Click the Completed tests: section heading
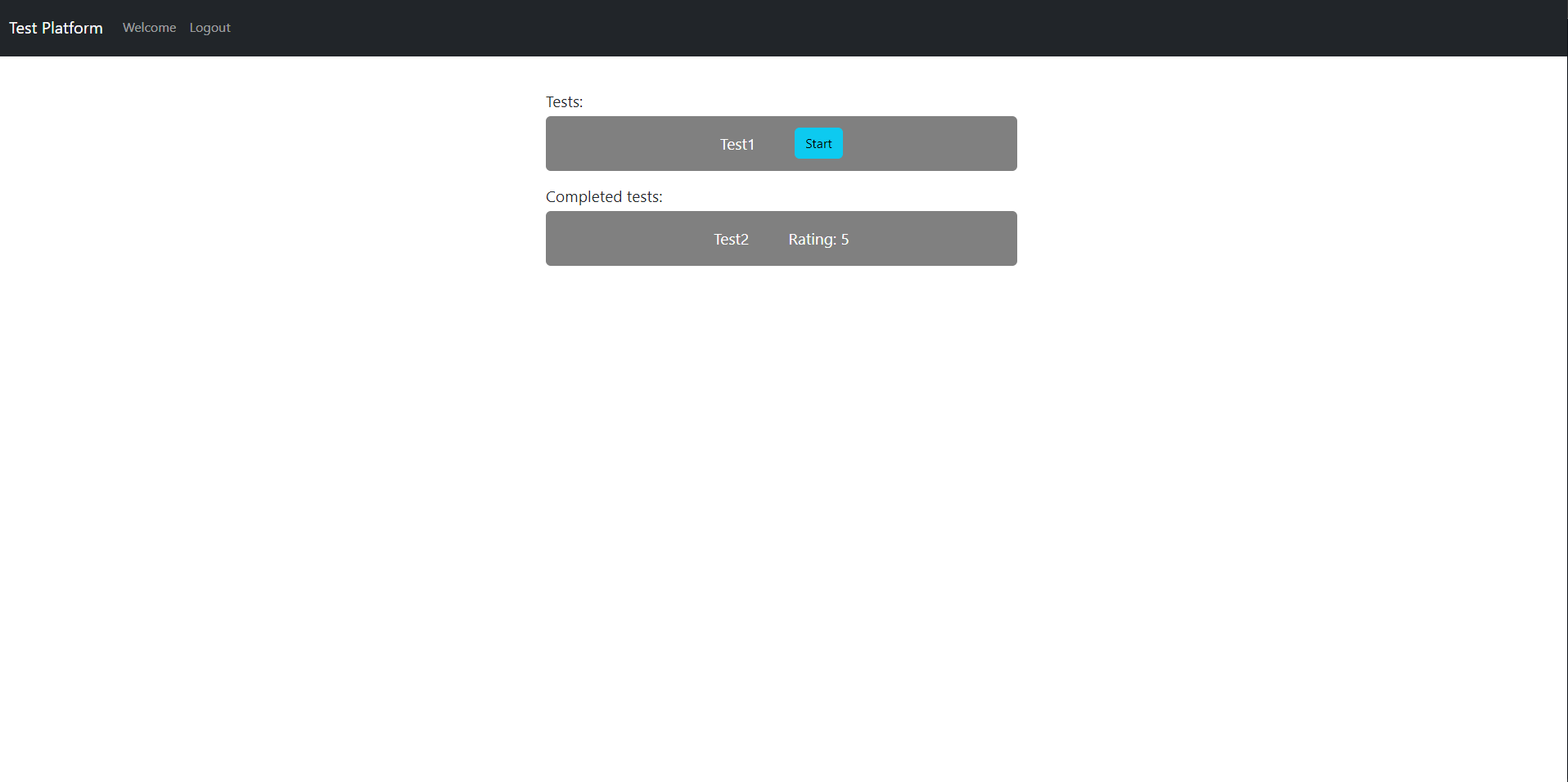The height and width of the screenshot is (782, 1568). [603, 196]
